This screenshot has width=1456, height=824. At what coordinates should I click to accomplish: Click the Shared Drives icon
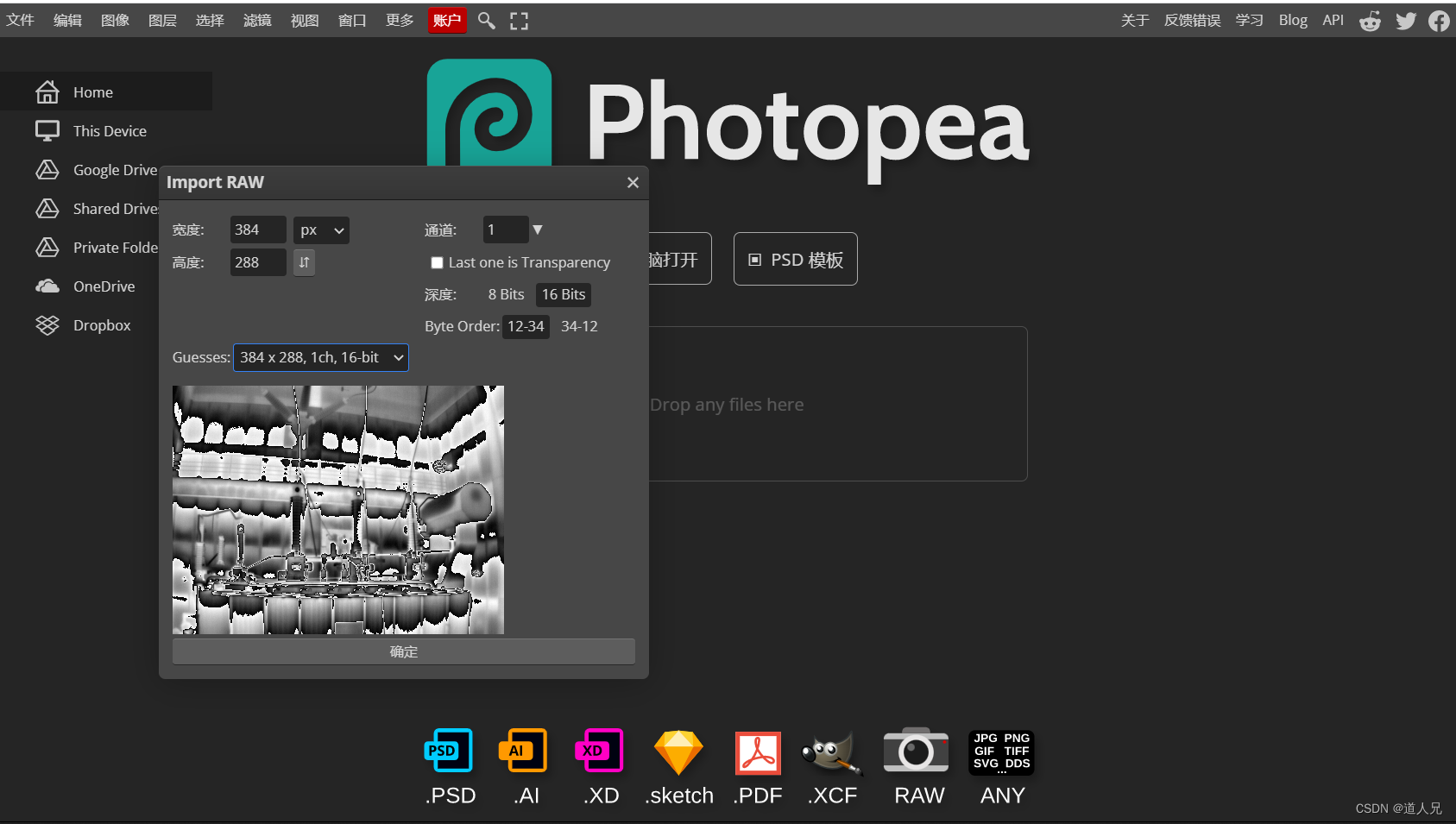pos(47,208)
